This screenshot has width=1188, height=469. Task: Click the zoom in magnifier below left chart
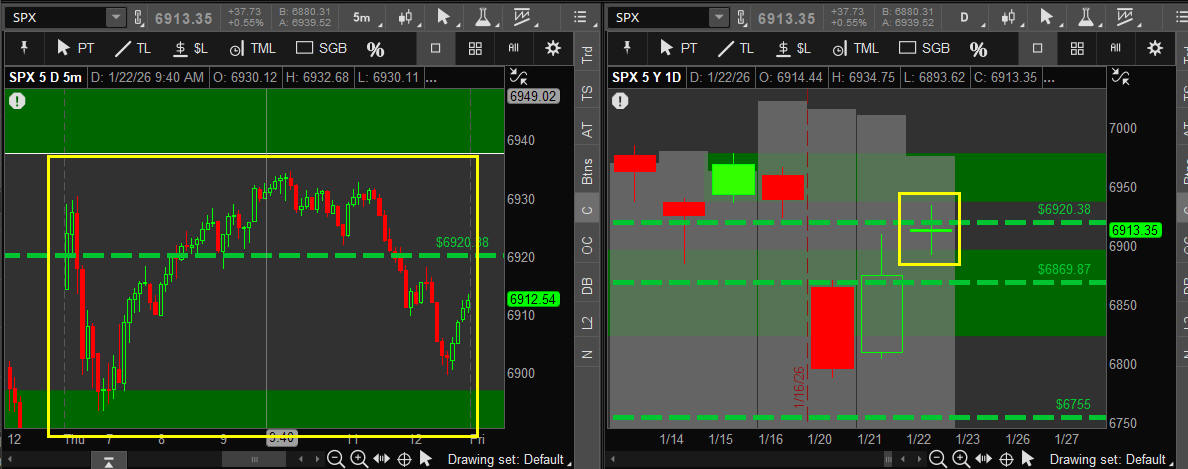point(359,459)
